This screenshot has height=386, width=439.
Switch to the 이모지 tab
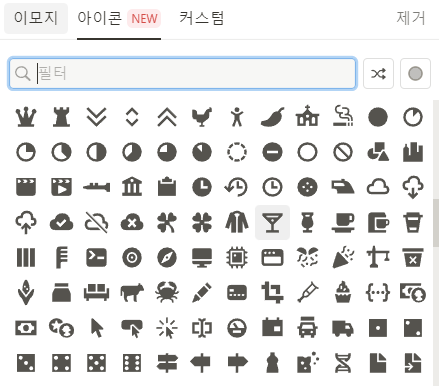coord(36,18)
